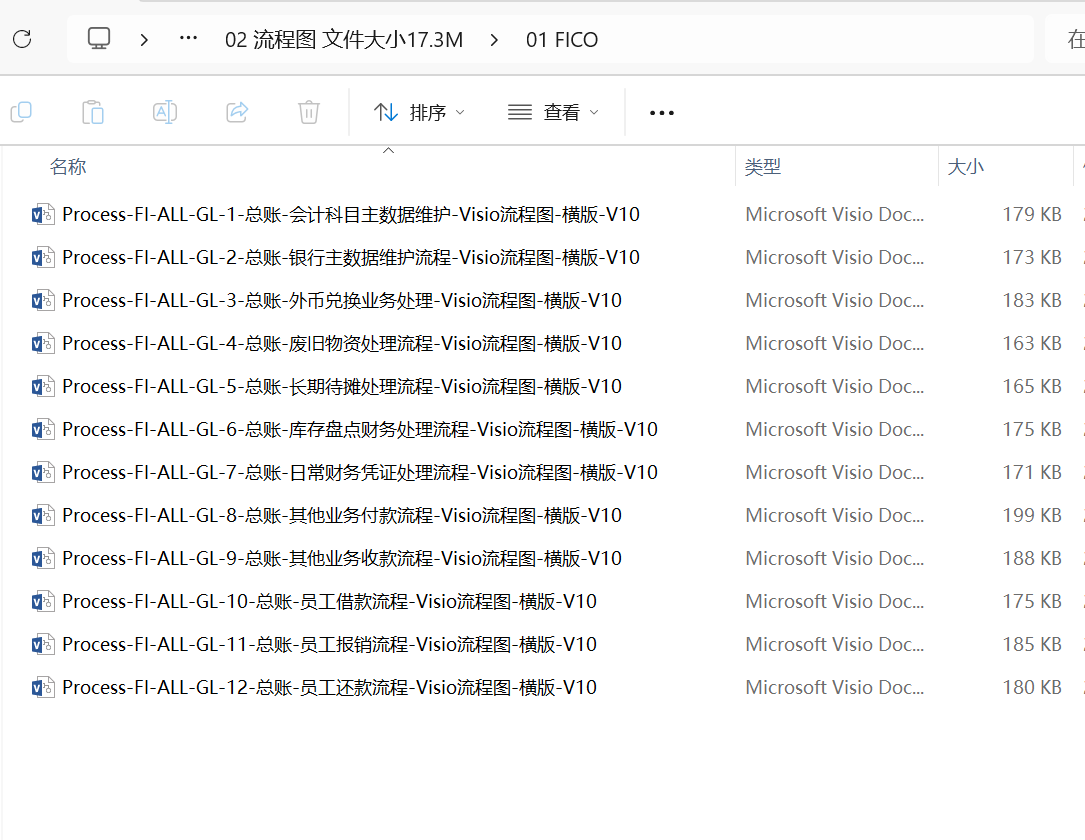
Task: Expand the breadcrumb ellipsis for hidden folders
Action: click(x=188, y=39)
